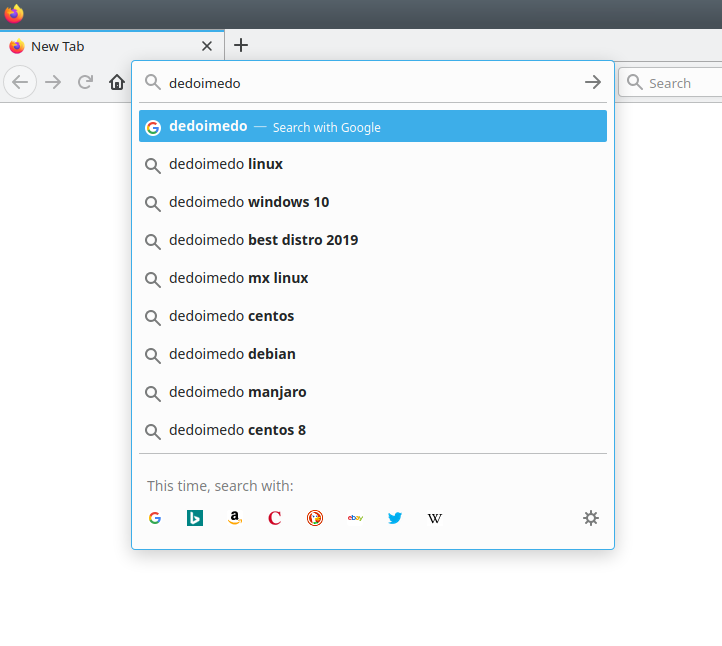Pick the 'dedoimedo manjaro' suggestion row
This screenshot has width=722, height=646.
[x=373, y=392]
